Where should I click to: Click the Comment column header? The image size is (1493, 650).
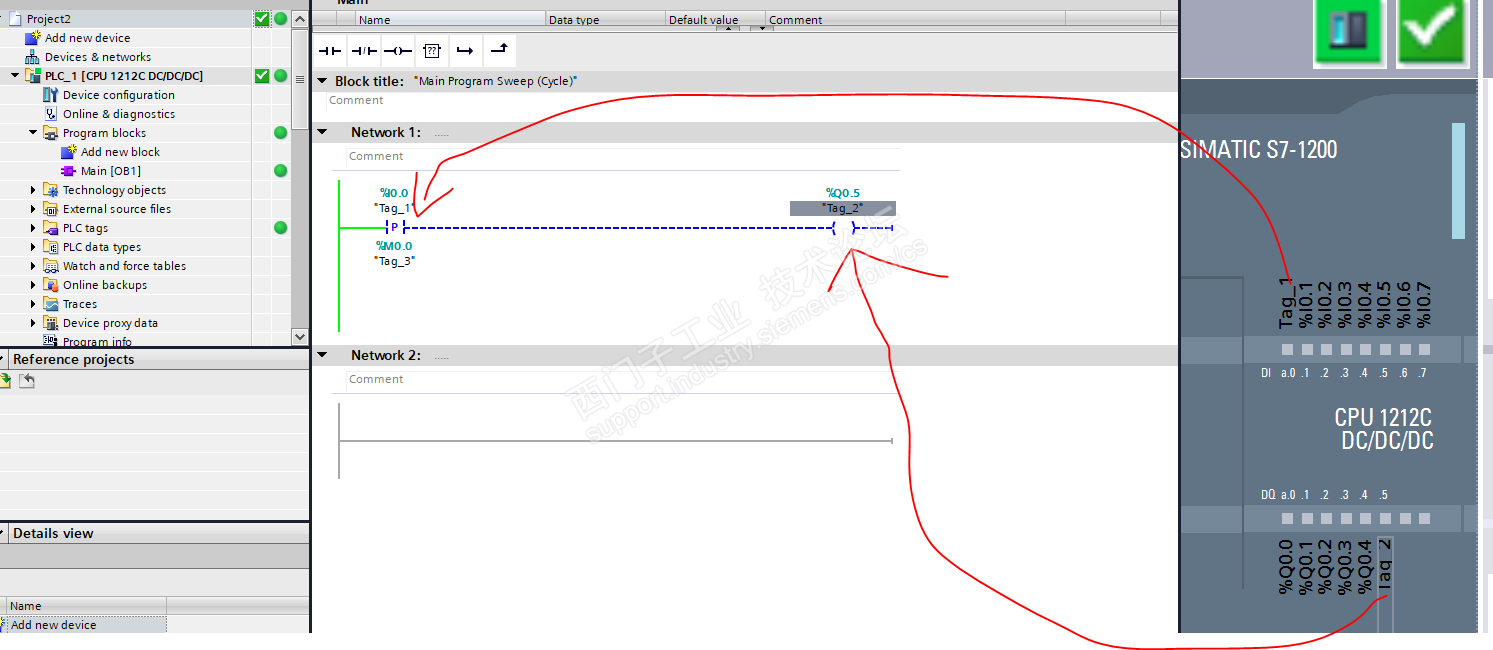click(915, 19)
